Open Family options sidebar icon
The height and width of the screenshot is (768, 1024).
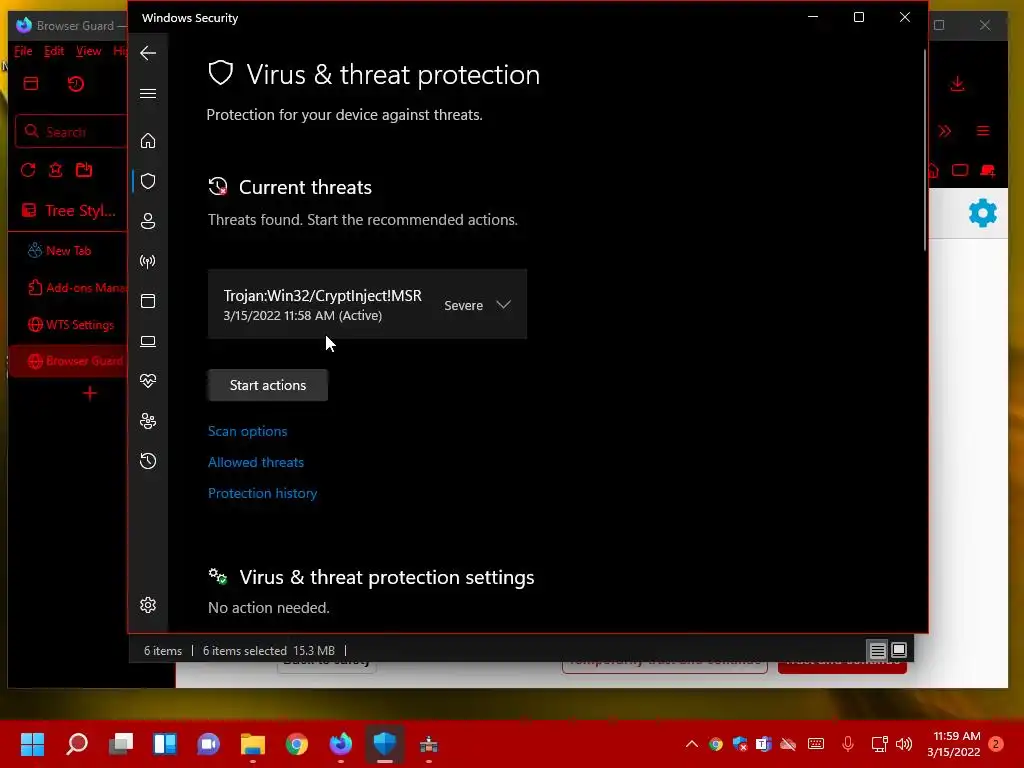(148, 421)
